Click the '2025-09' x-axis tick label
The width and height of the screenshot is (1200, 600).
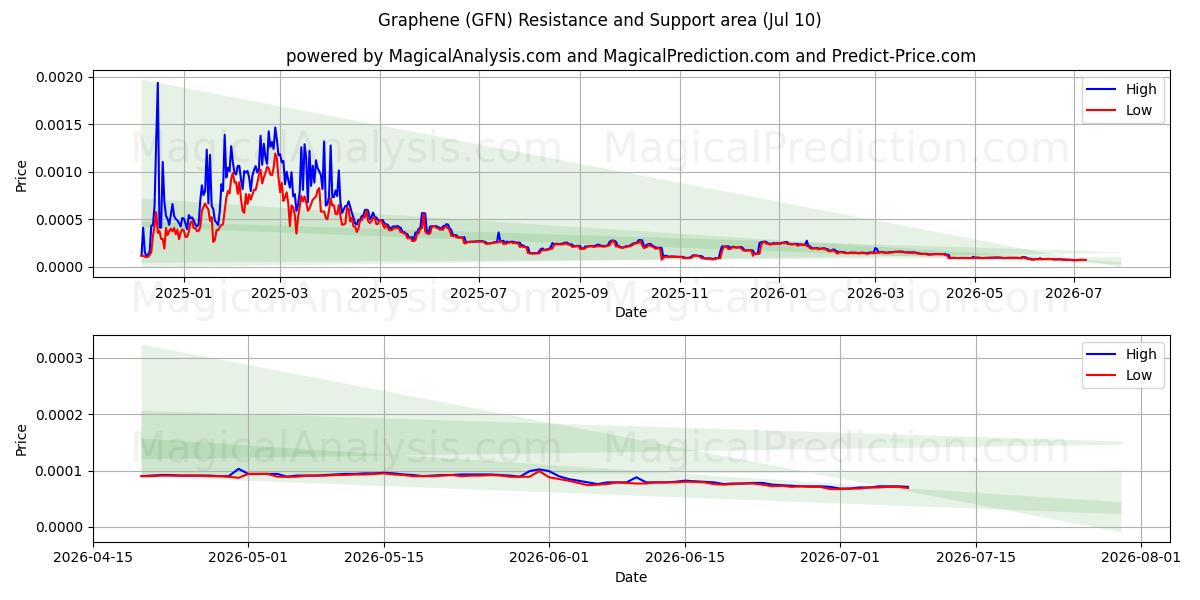pyautogui.click(x=580, y=293)
